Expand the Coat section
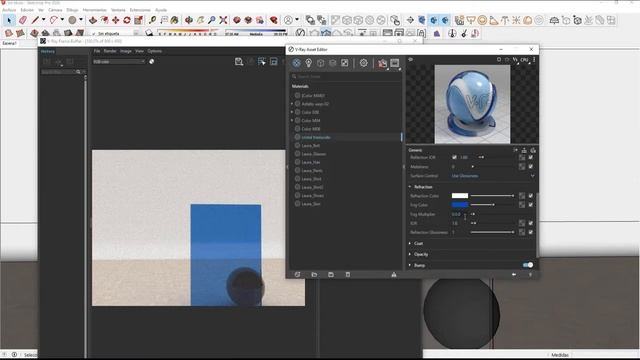 point(410,243)
